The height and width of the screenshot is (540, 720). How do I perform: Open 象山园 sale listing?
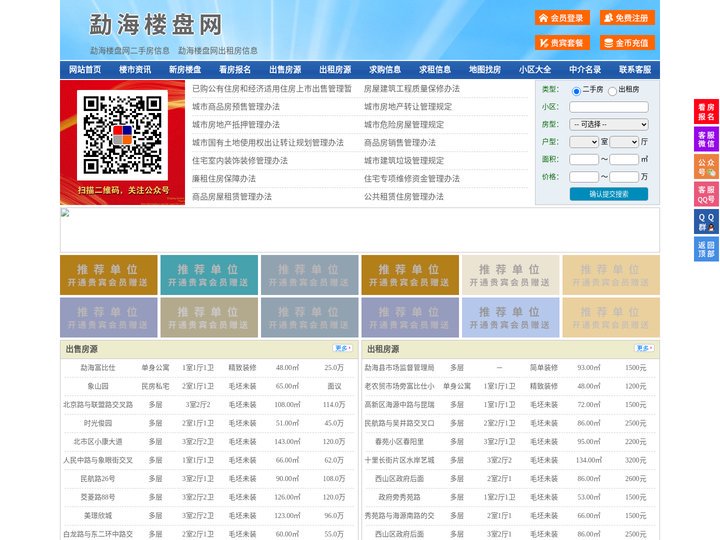click(x=98, y=386)
